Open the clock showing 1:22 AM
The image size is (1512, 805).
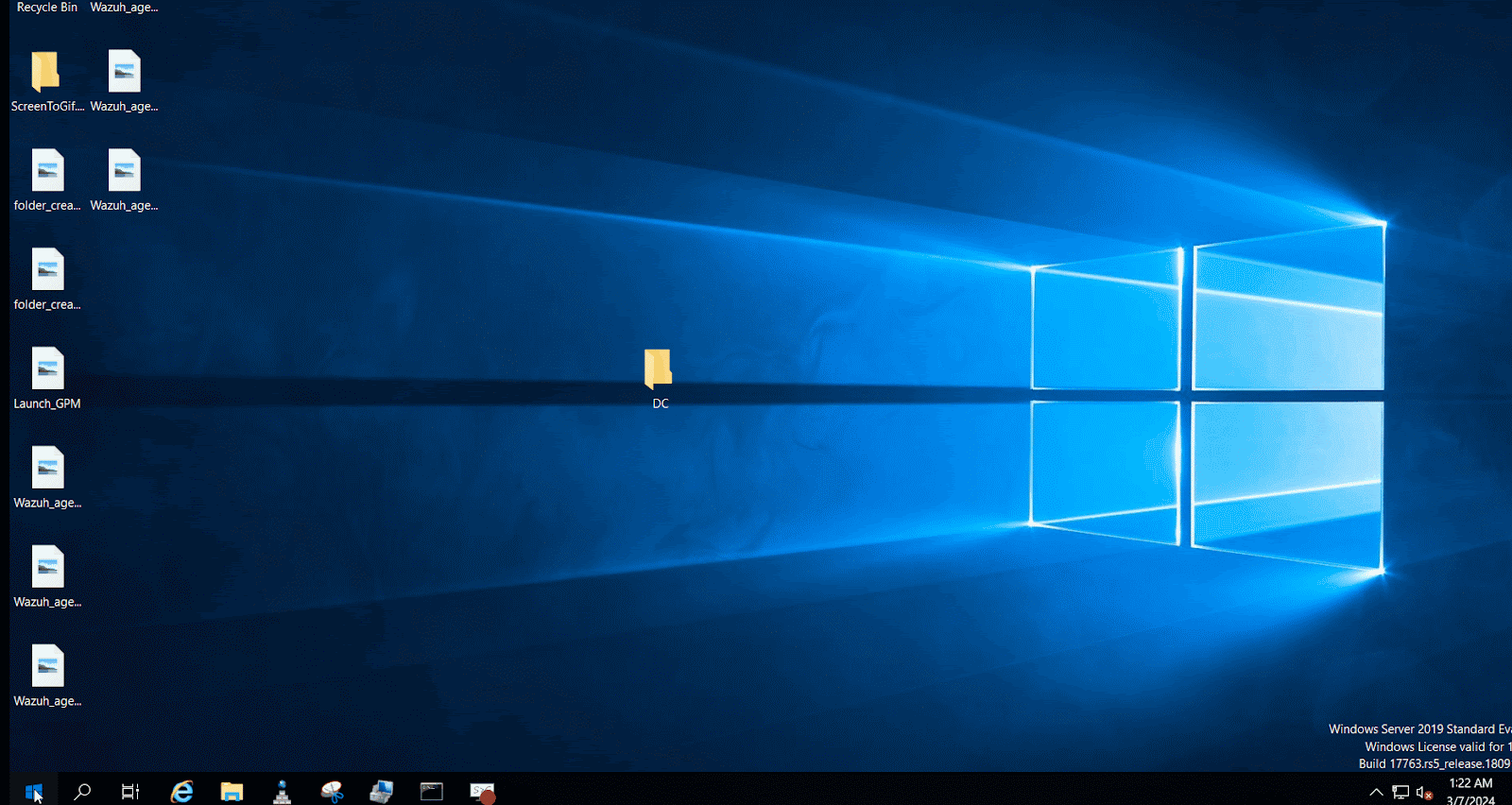[x=1470, y=792]
